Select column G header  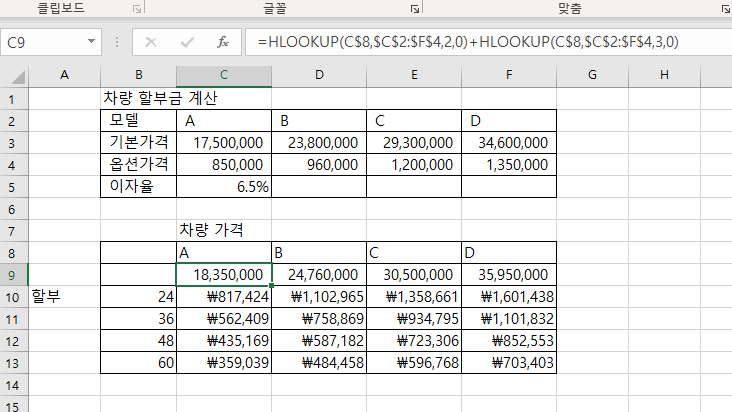[x=592, y=75]
